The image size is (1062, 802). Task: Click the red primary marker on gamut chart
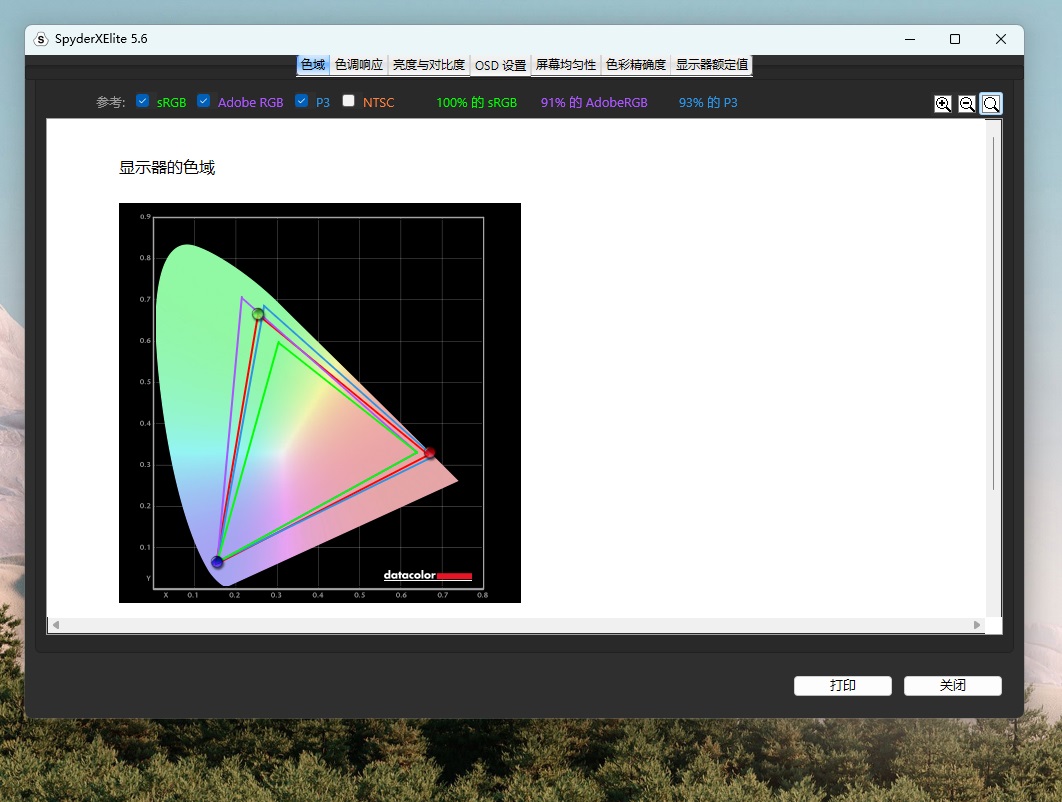coord(430,453)
